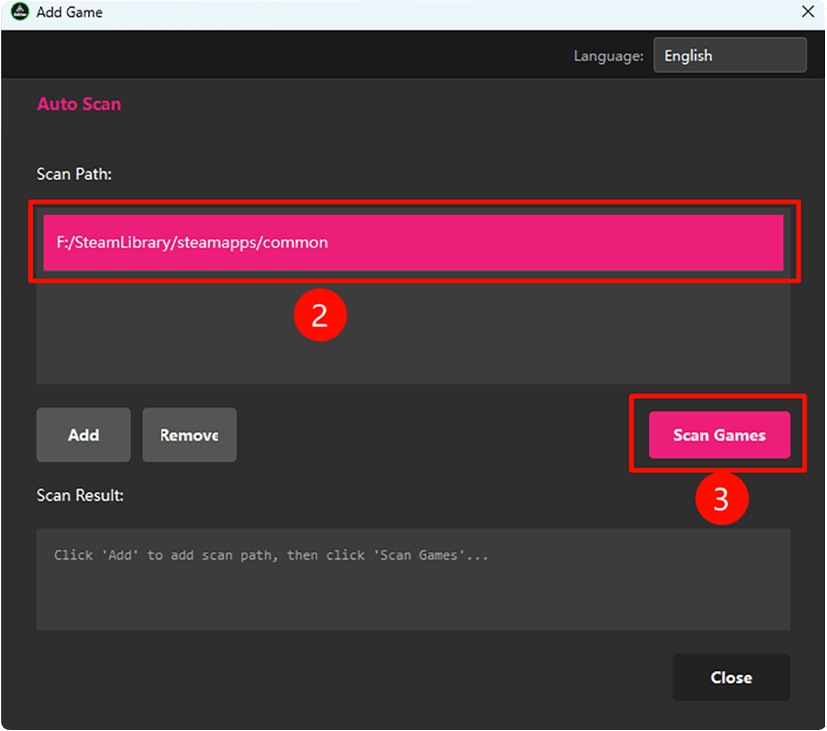Viewport: 827px width, 731px height.
Task: Click the red circled number 2 badge
Action: [x=319, y=316]
